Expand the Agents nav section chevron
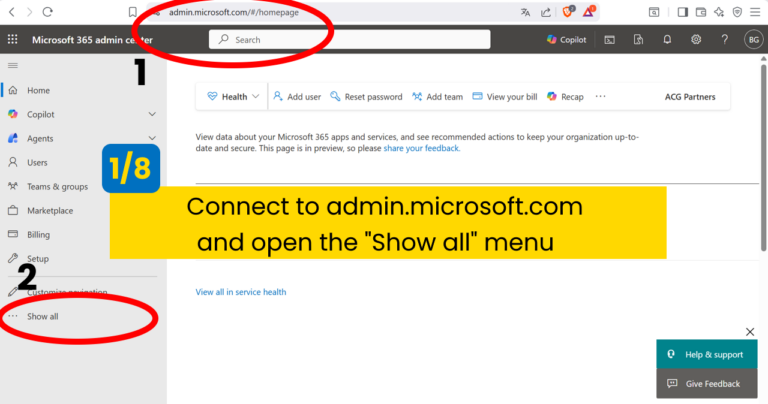This screenshot has width=768, height=404. point(152,139)
